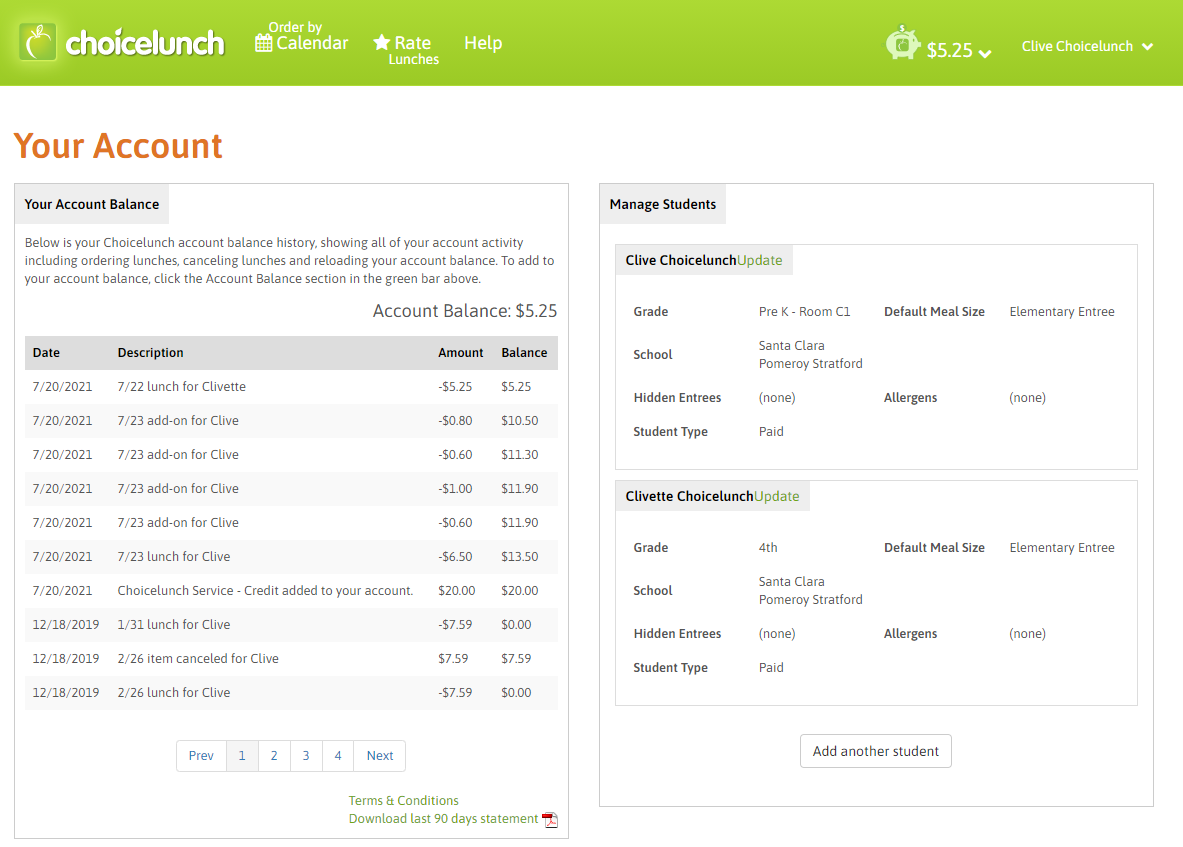Click the -$1.00 amount cell
The width and height of the screenshot is (1183, 847).
(x=455, y=489)
